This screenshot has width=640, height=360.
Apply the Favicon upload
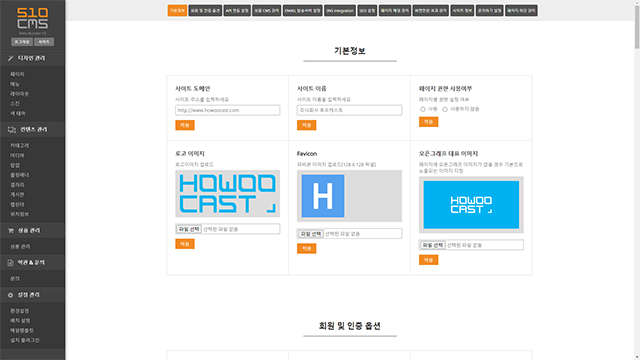click(x=307, y=249)
